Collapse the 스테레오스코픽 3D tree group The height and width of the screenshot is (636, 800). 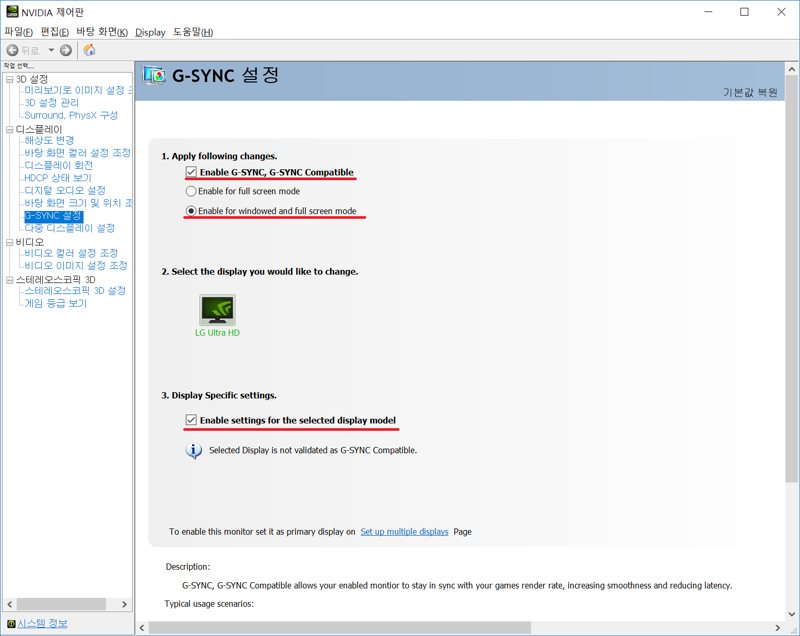(x=9, y=279)
